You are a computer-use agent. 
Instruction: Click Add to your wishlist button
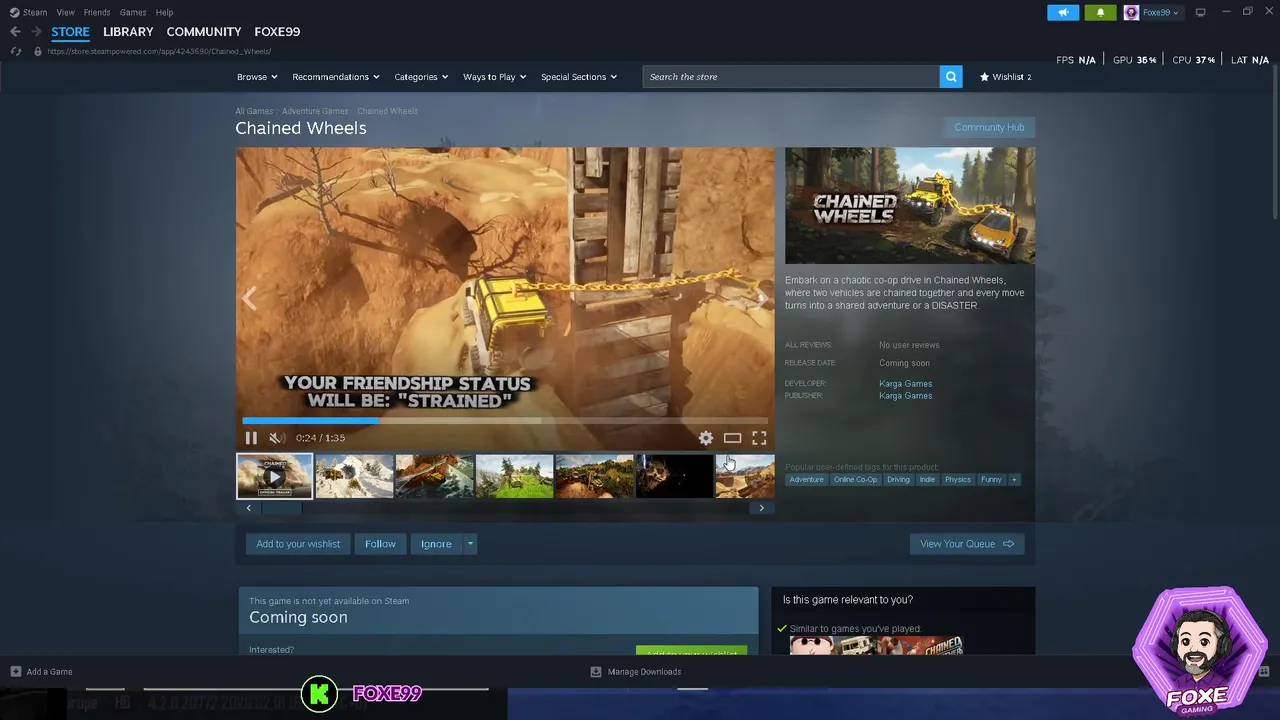(298, 544)
